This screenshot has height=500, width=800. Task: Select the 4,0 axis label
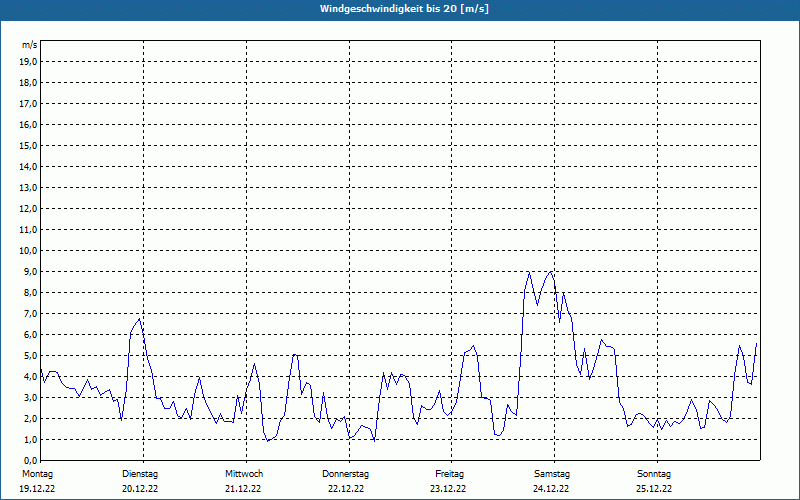coord(30,377)
